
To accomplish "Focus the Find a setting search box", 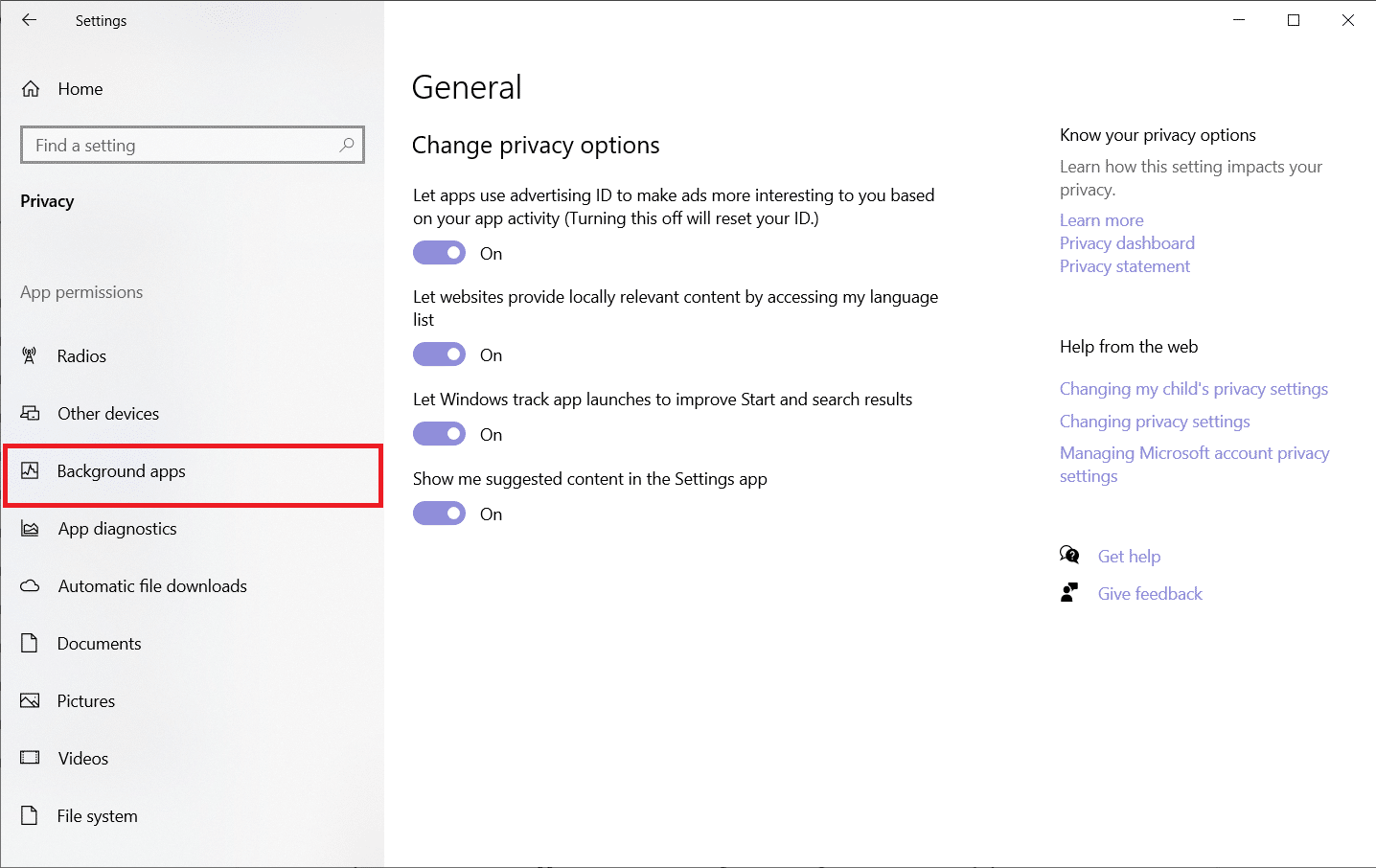I will click(182, 146).
